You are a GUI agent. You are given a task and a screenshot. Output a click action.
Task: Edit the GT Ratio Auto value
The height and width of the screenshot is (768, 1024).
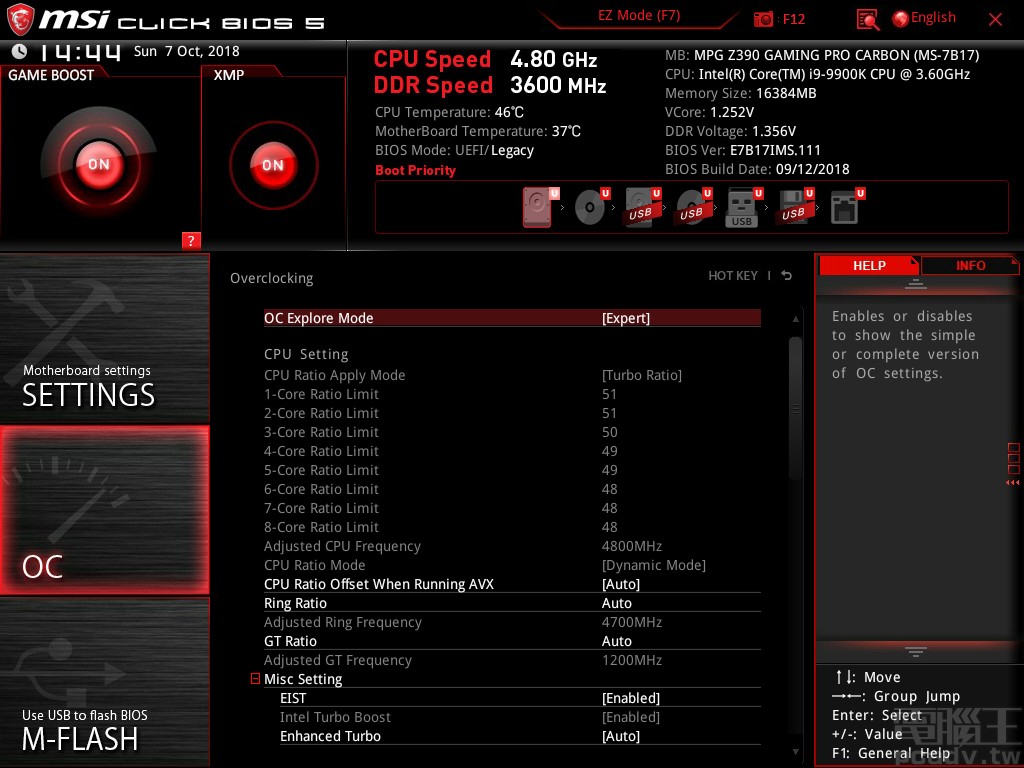point(616,641)
